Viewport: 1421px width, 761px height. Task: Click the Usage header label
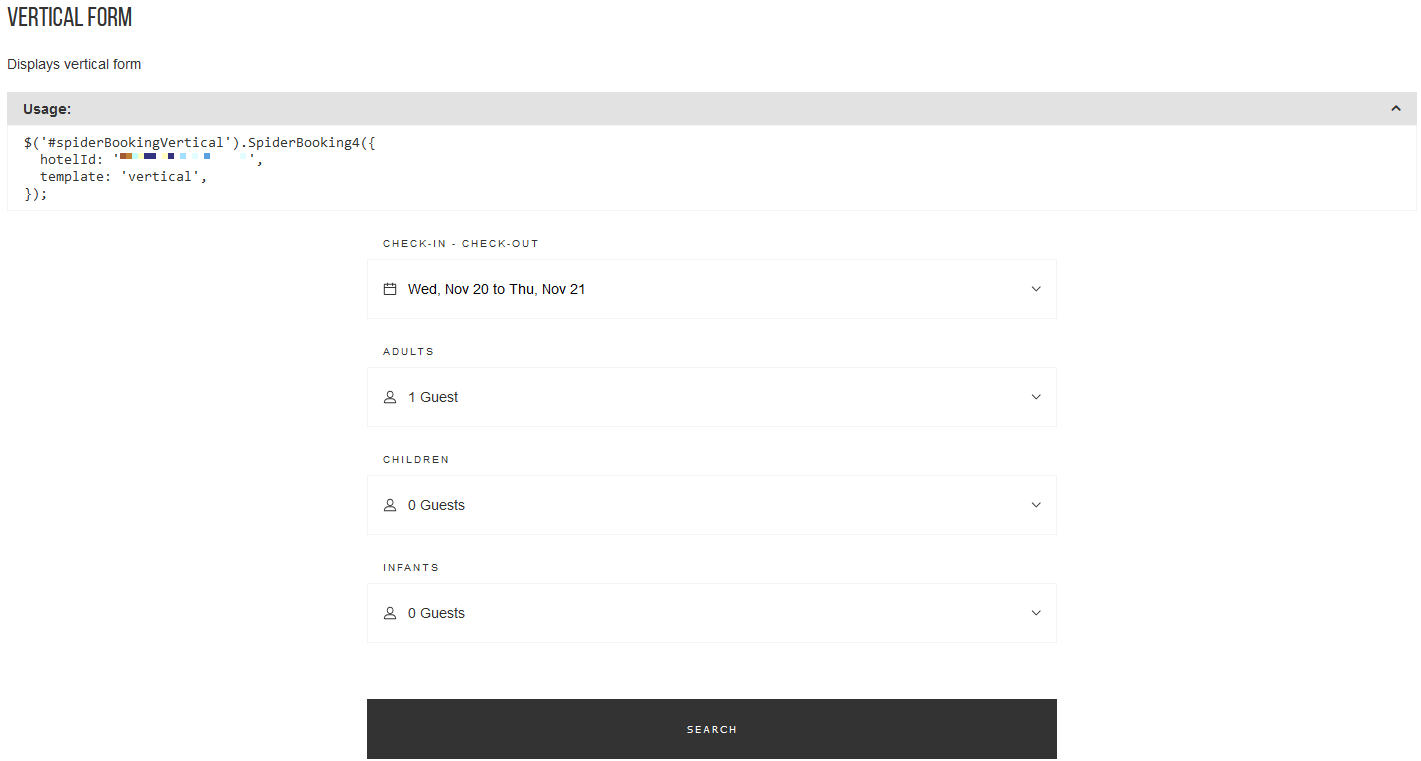click(47, 109)
